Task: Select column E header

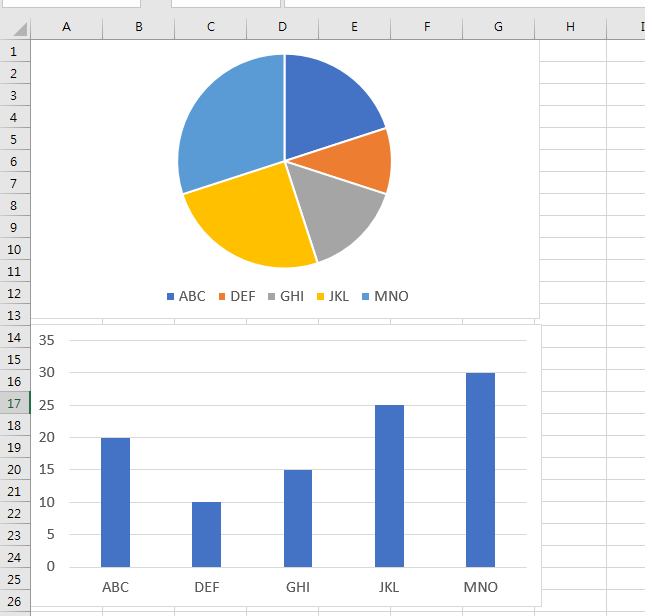Action: click(354, 27)
